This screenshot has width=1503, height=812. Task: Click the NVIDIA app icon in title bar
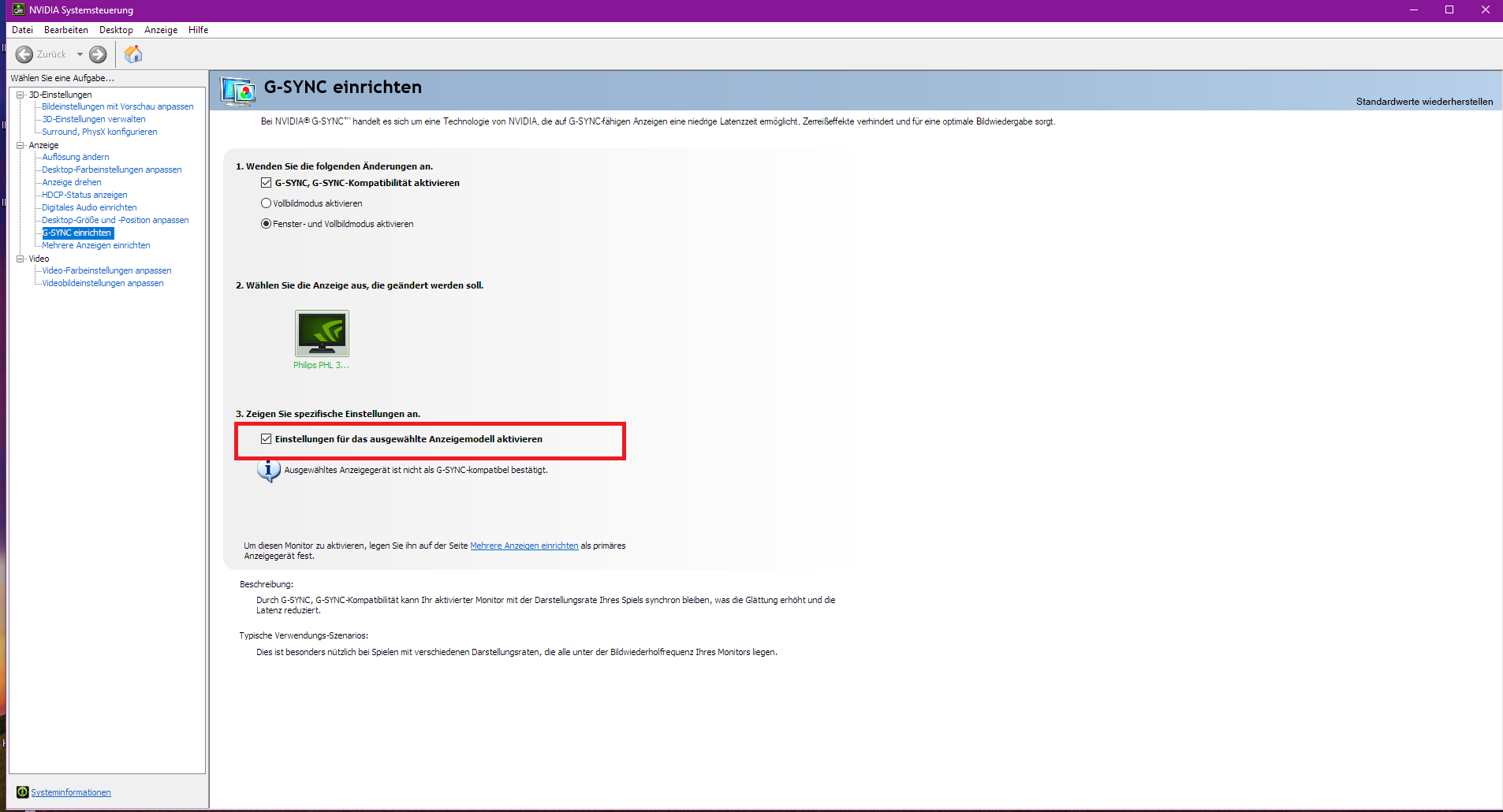tap(19, 9)
